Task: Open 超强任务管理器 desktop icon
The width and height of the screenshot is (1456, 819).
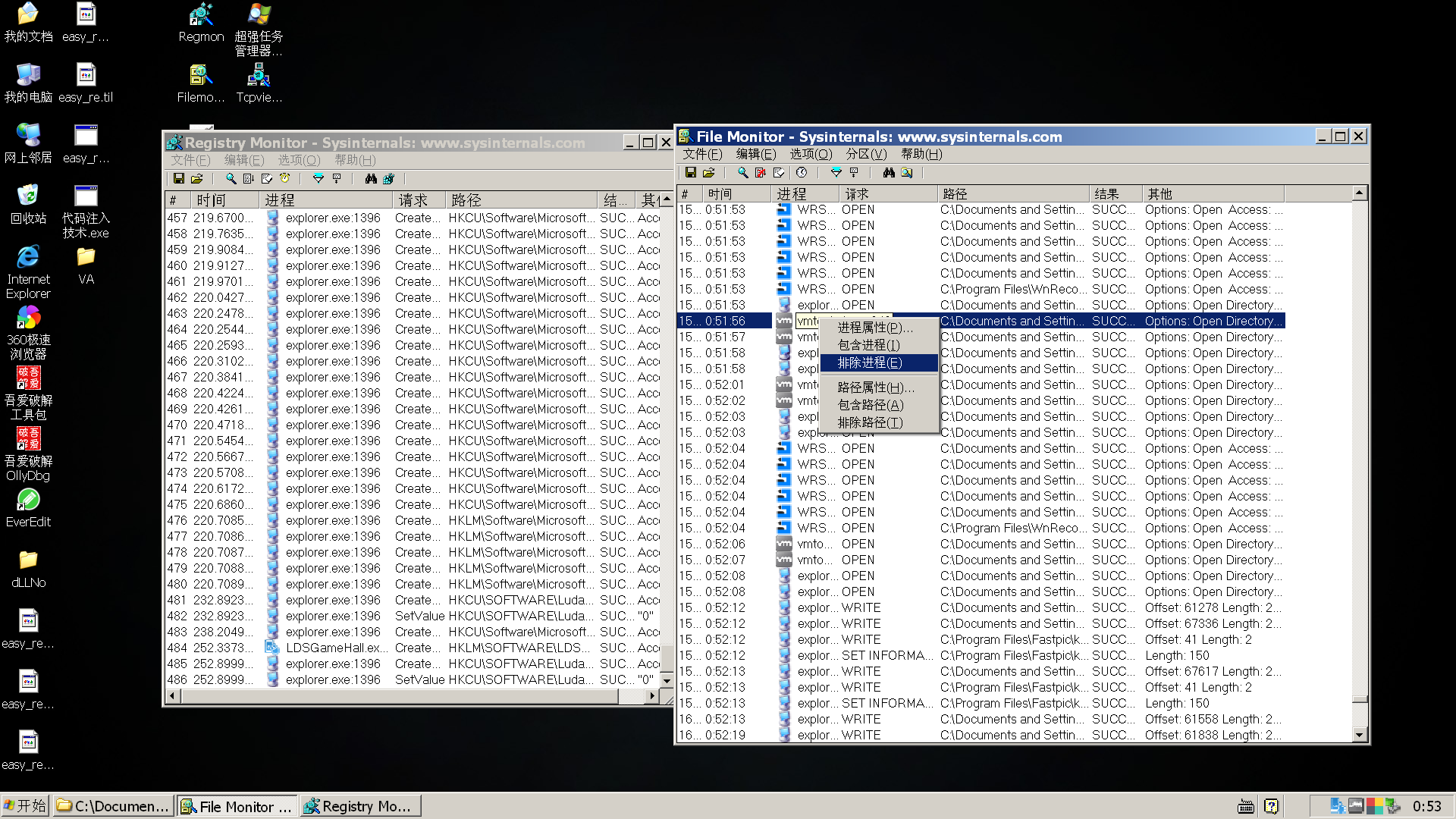Action: pos(259,30)
